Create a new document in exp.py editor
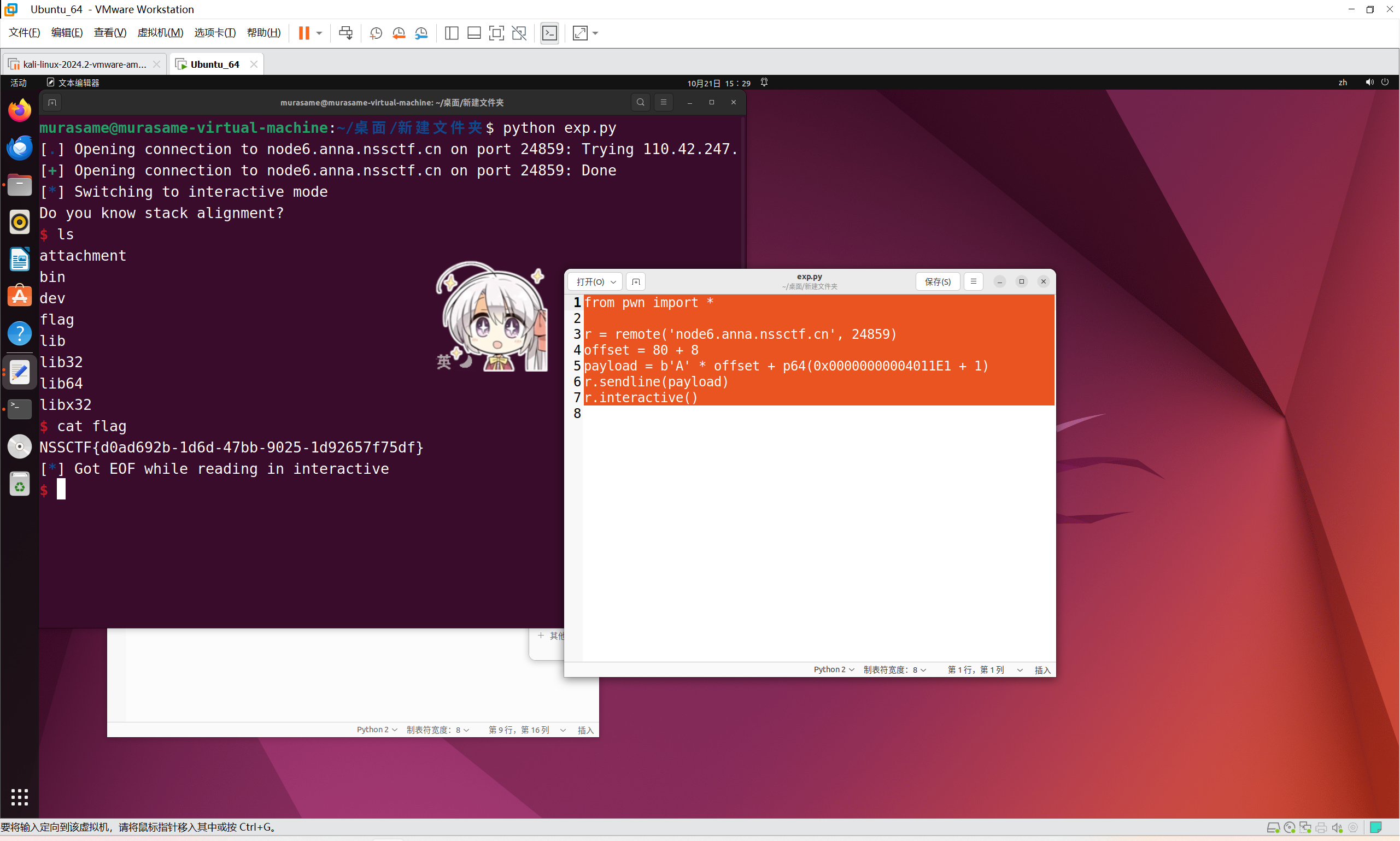 coord(636,281)
